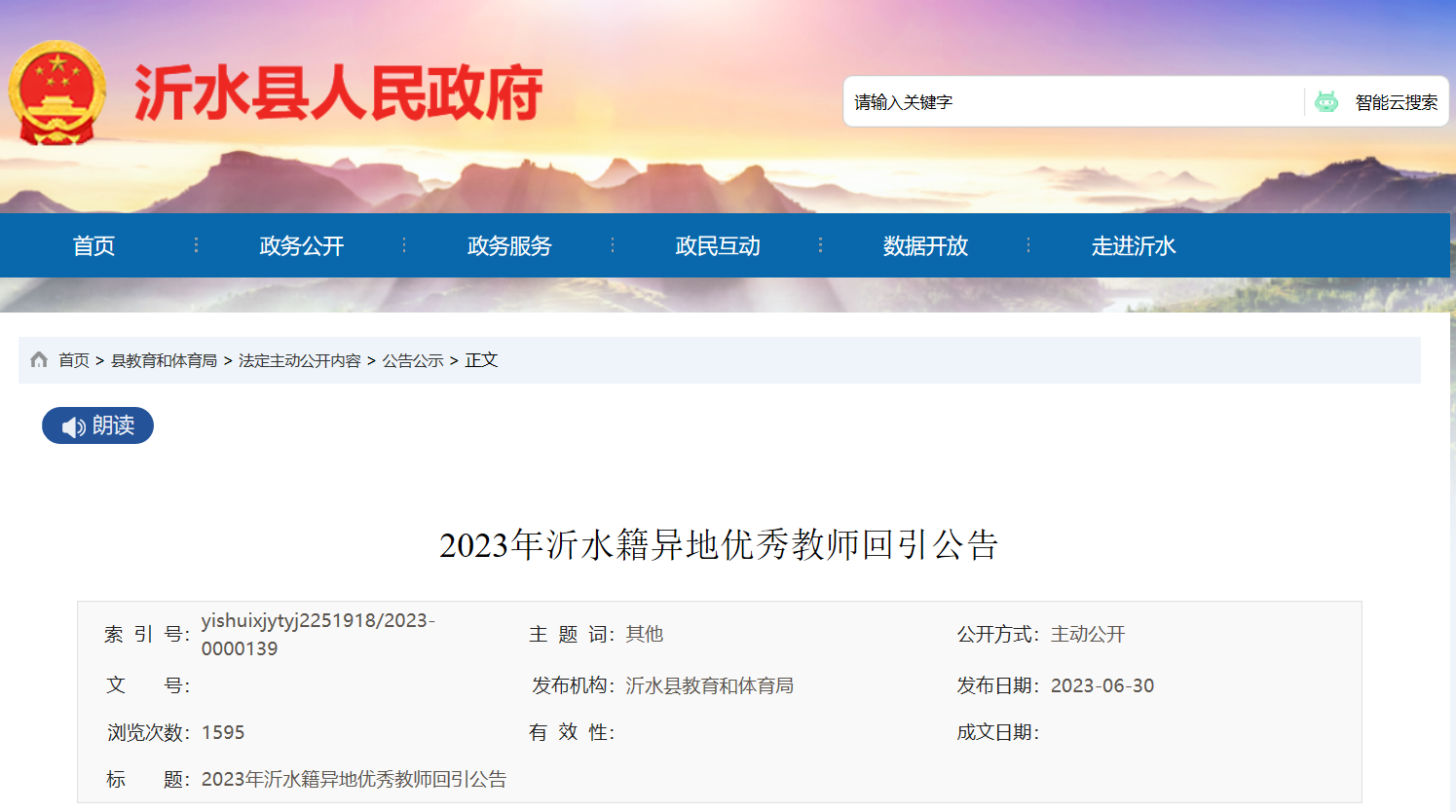Click the 成文日期 label
The image size is (1456, 812).
pyautogui.click(x=999, y=732)
